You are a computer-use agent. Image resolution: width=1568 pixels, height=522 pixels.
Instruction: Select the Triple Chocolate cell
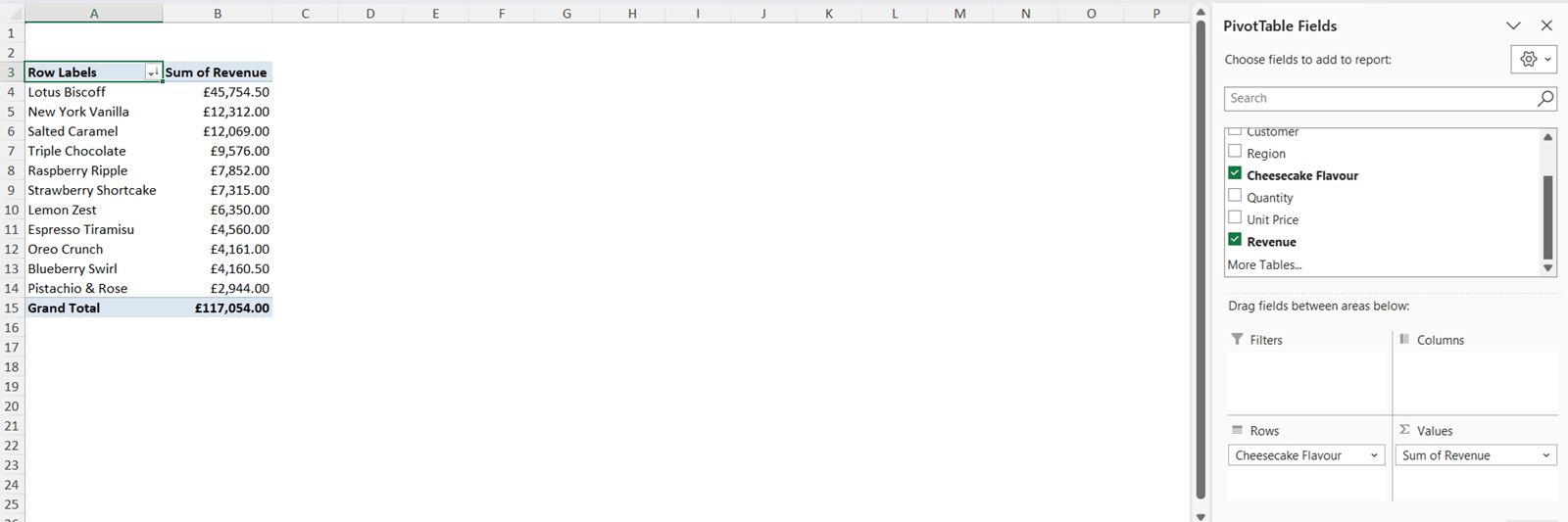[94, 151]
